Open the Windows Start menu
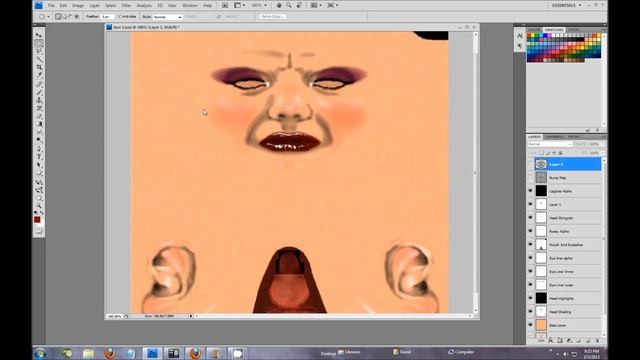 click(x=40, y=353)
